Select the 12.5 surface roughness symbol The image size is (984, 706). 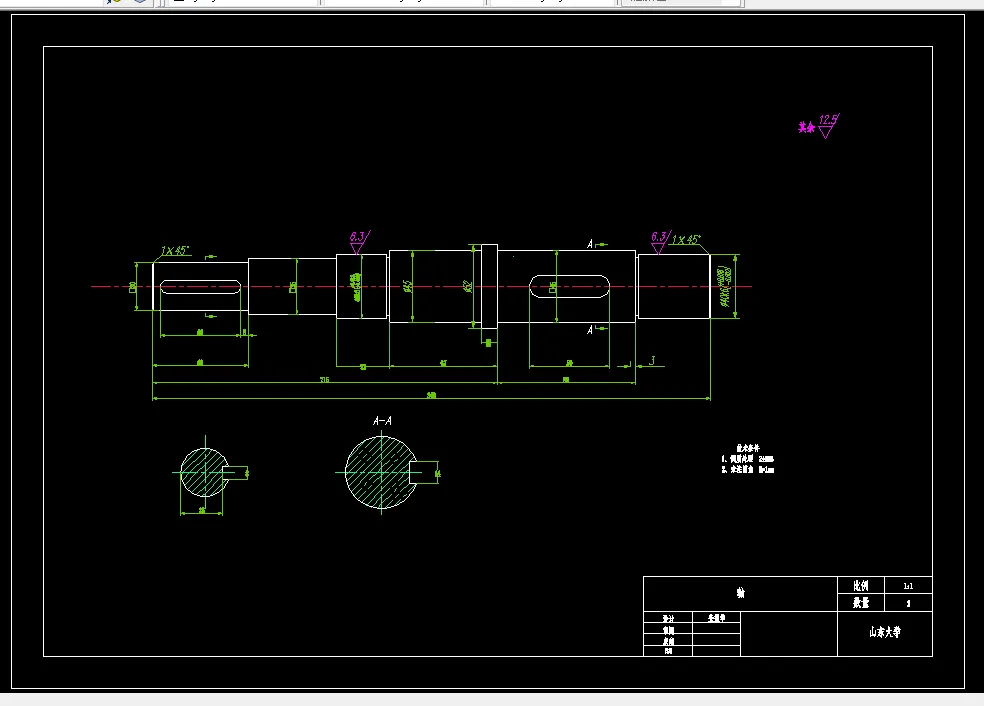click(828, 126)
